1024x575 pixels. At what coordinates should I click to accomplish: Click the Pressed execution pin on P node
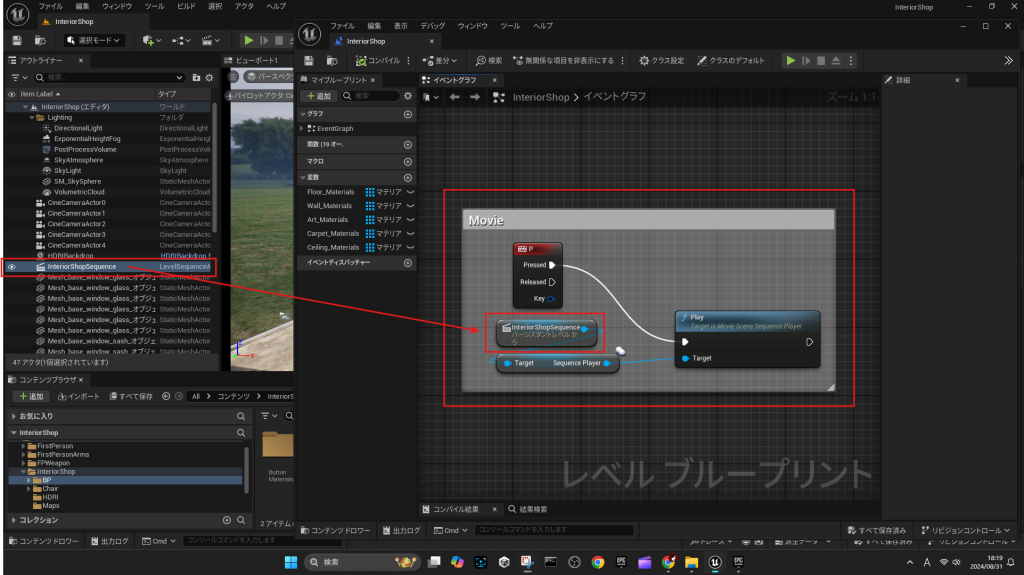tap(551, 266)
